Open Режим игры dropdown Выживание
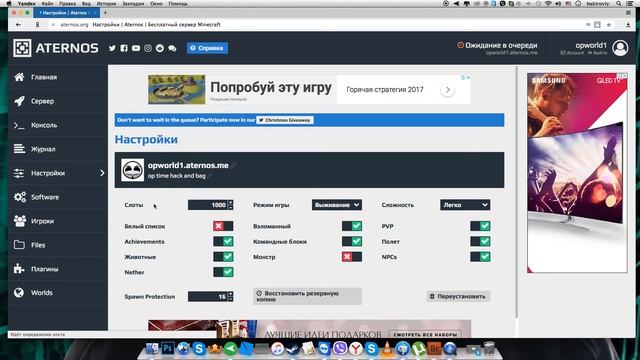Screen dimensions: 640x360 (337, 205)
